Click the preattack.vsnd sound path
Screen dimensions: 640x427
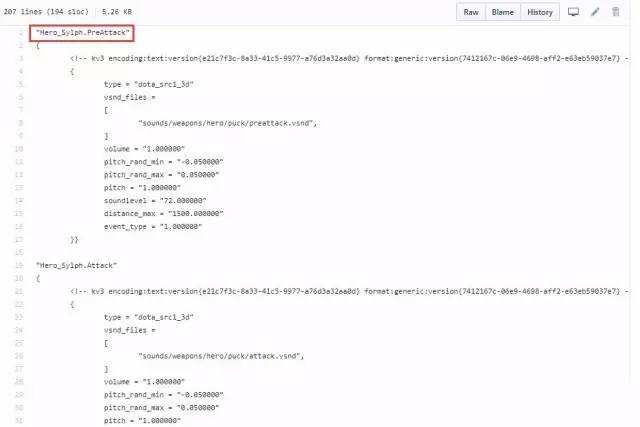[x=227, y=123]
